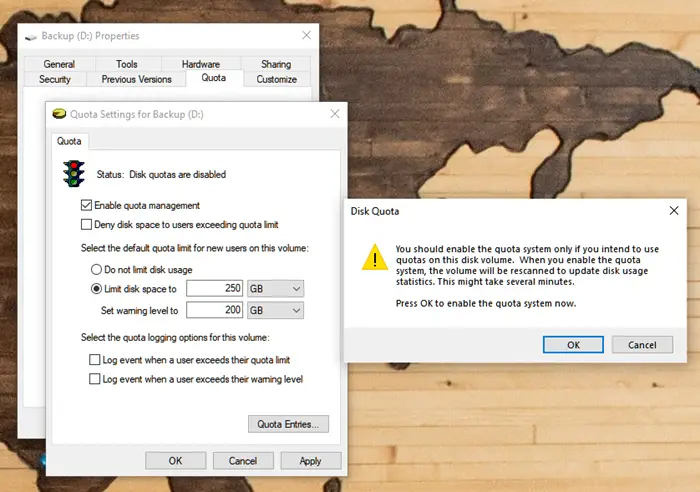Click the disk space limit value field
Image resolution: width=700 pixels, height=492 pixels.
[215, 288]
